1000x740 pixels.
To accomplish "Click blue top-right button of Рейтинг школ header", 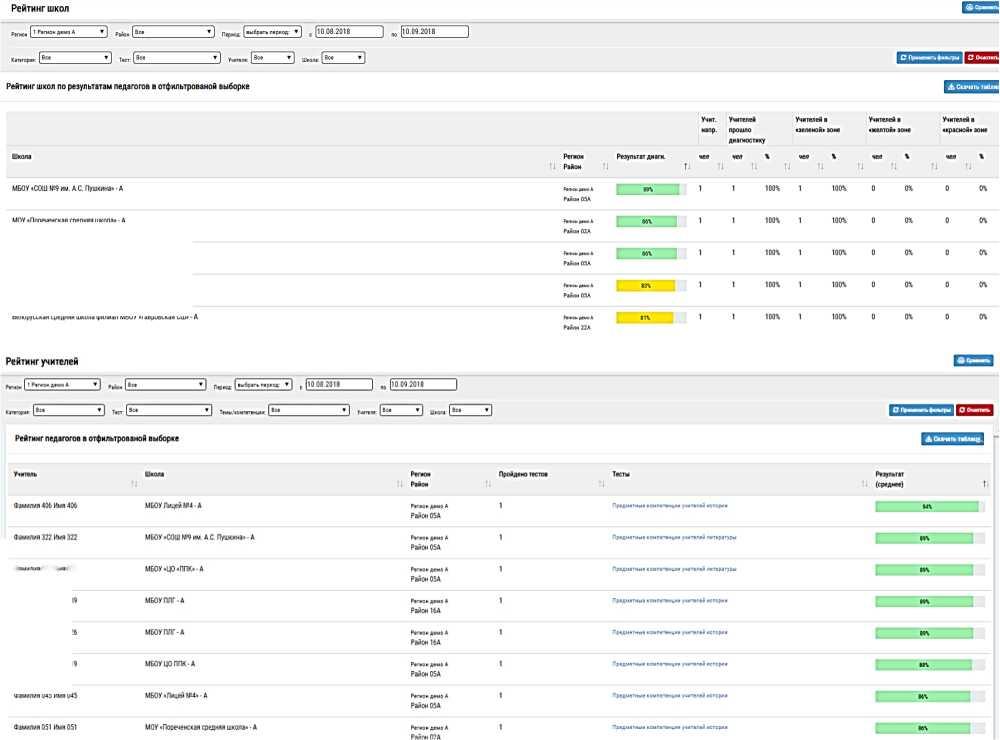I will tap(981, 8).
